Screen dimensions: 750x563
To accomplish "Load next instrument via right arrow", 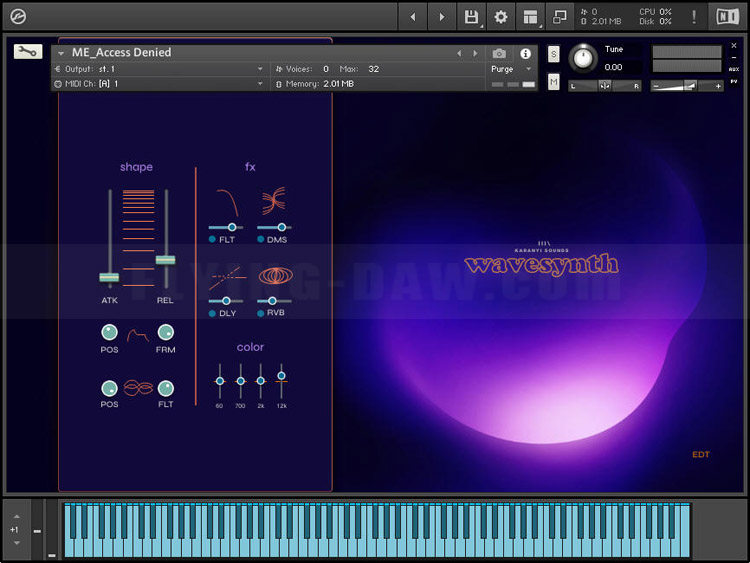I will pos(475,54).
